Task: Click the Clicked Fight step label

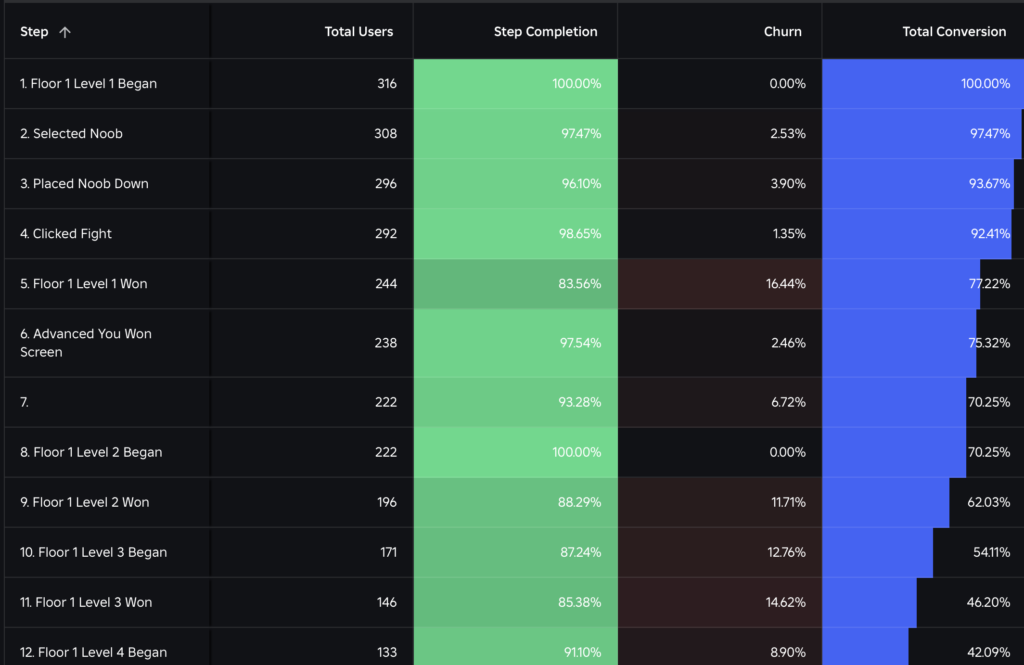Action: [66, 234]
